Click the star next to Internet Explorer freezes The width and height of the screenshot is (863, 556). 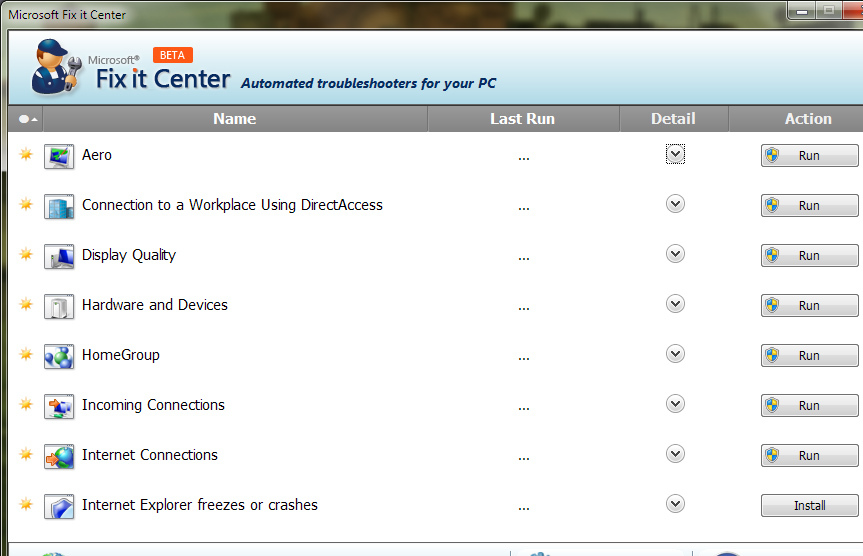(26, 504)
